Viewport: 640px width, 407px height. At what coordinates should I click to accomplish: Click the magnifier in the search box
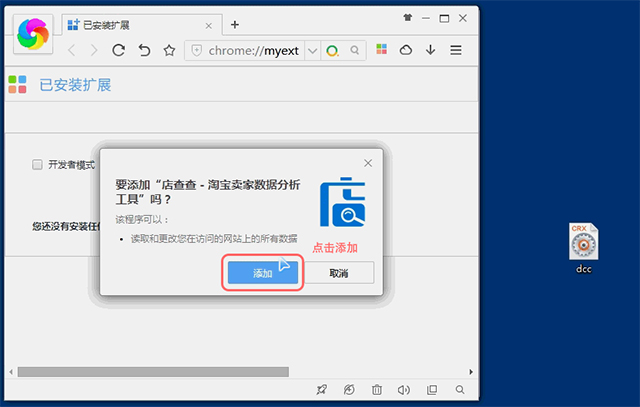(x=355, y=50)
